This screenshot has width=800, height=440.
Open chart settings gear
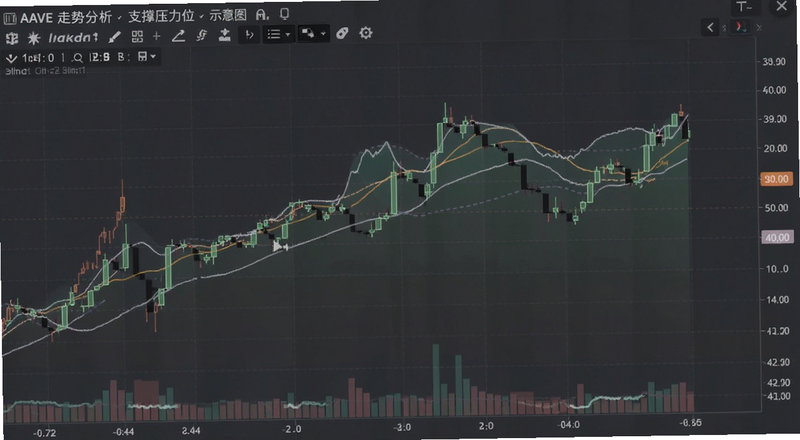coord(365,33)
